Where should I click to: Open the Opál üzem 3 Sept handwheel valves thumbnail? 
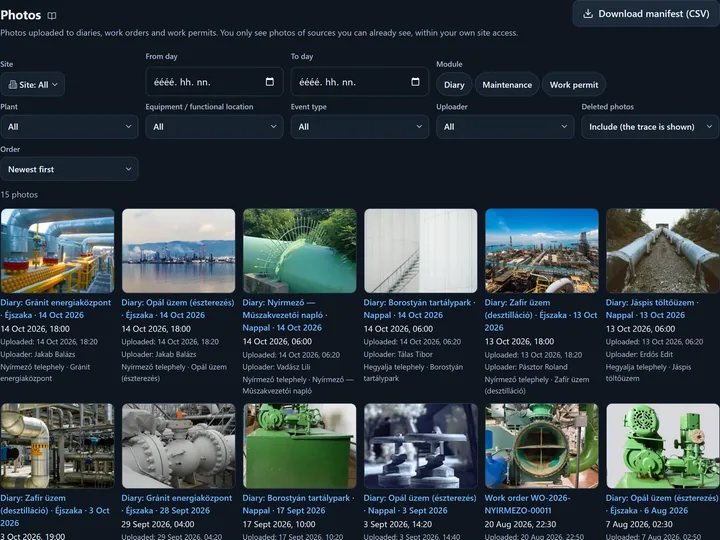pos(421,446)
